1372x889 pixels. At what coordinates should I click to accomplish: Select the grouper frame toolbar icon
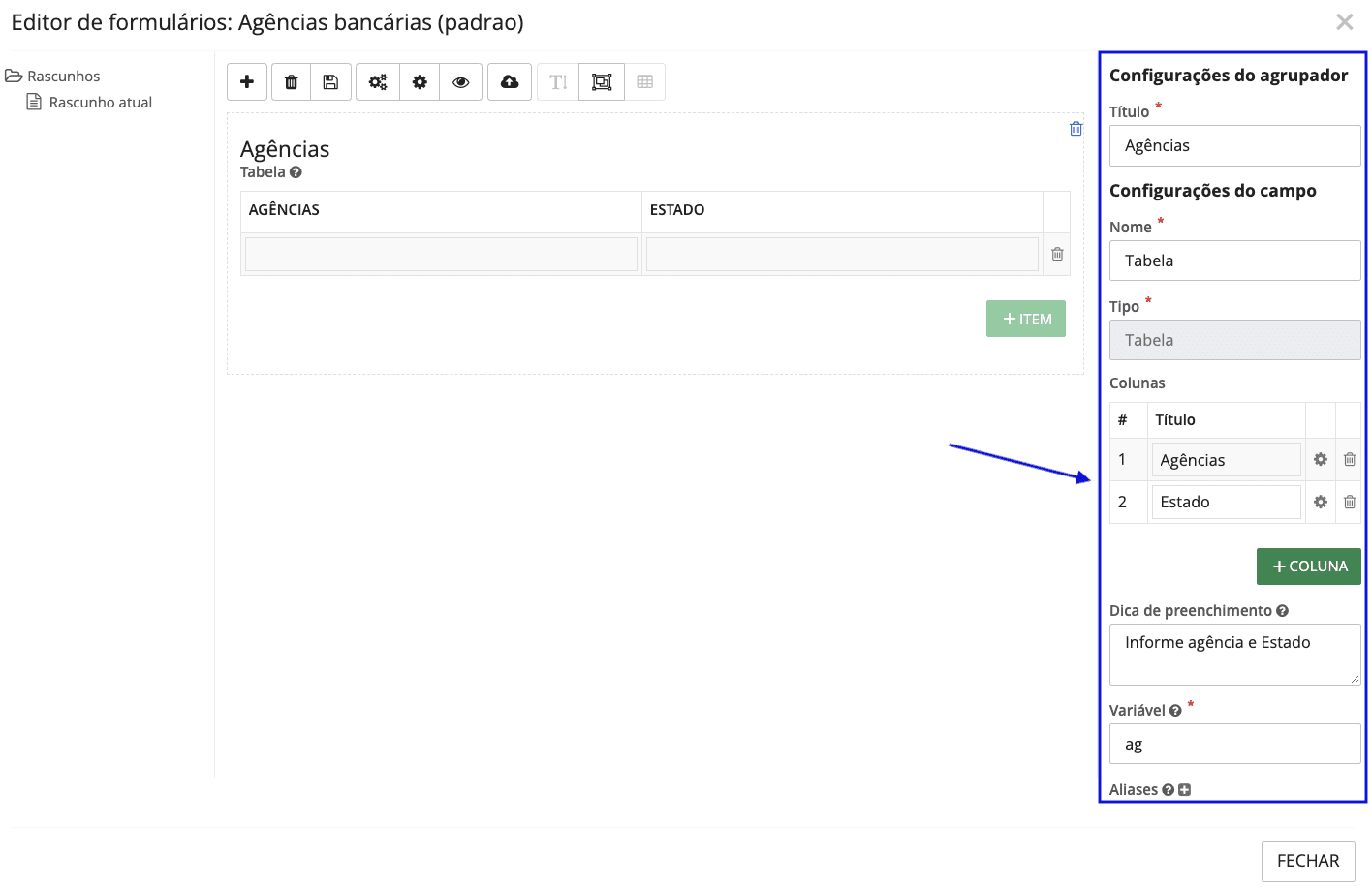coord(602,82)
